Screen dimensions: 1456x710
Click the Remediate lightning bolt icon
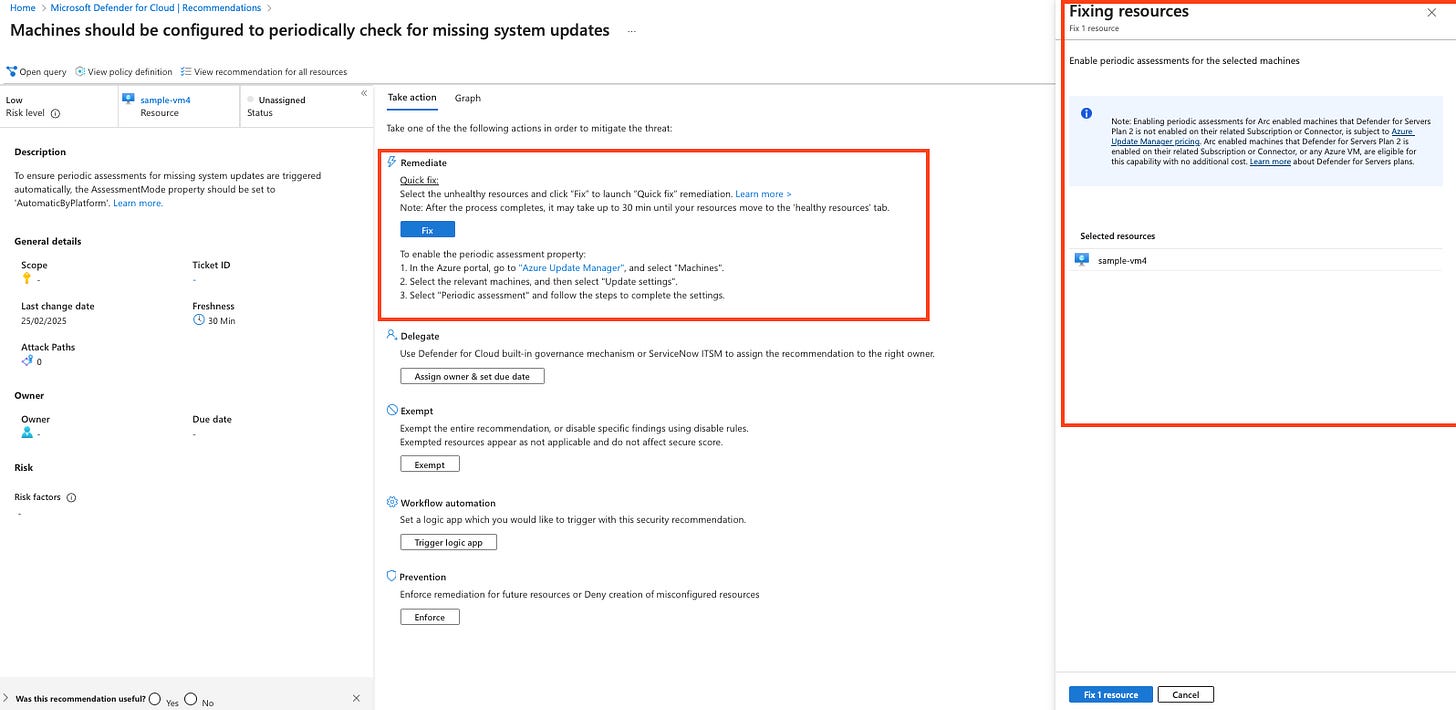(x=390, y=162)
